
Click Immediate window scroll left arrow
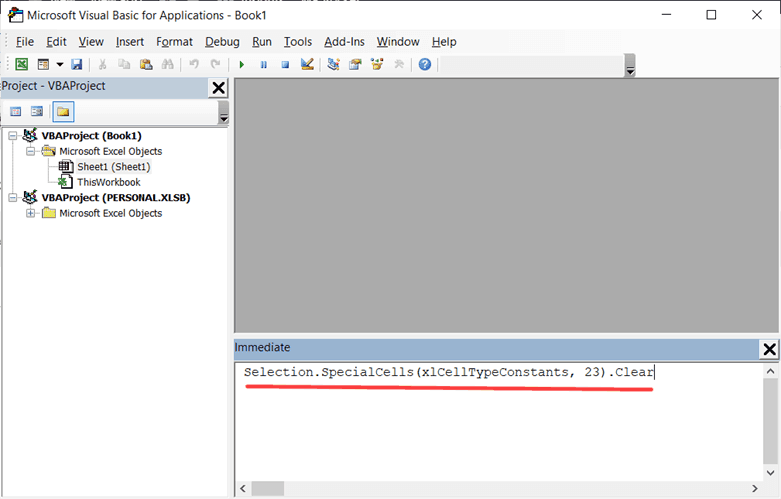click(x=243, y=489)
